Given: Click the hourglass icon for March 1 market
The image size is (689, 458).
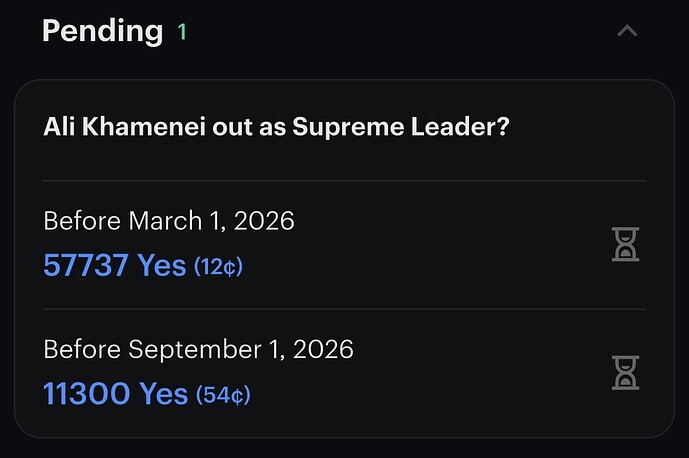Looking at the screenshot, I should click(x=625, y=244).
